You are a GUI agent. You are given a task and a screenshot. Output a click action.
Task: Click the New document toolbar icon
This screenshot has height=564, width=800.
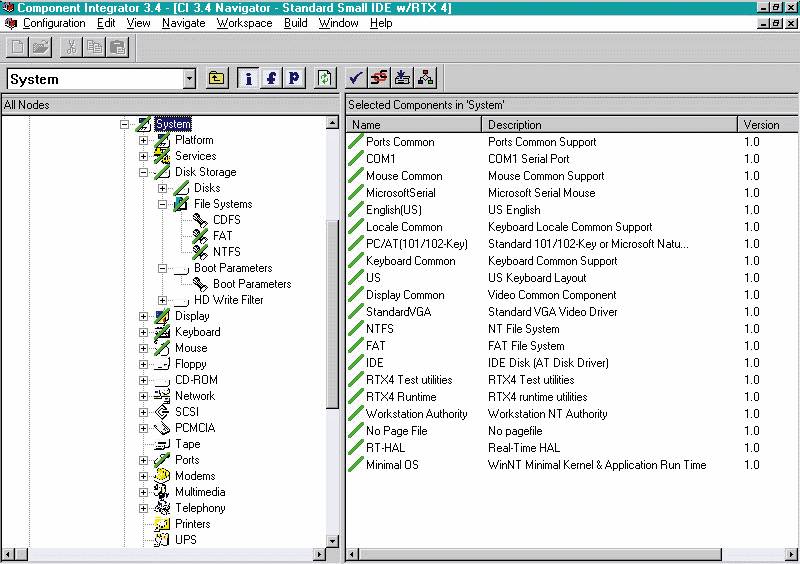tap(17, 47)
